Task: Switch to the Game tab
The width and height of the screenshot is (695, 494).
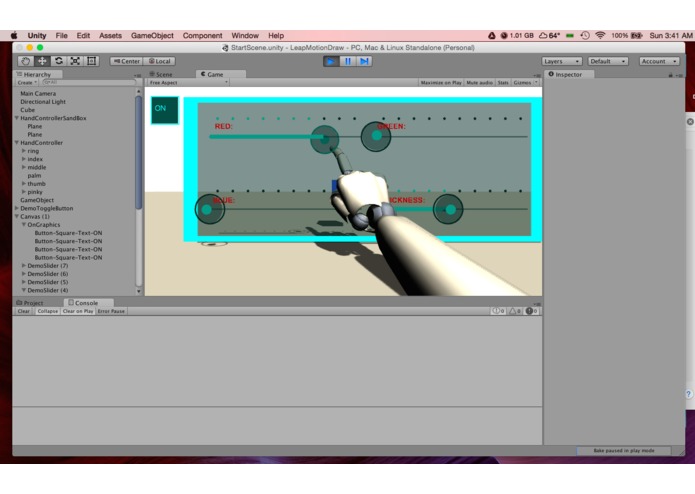Action: click(x=220, y=74)
